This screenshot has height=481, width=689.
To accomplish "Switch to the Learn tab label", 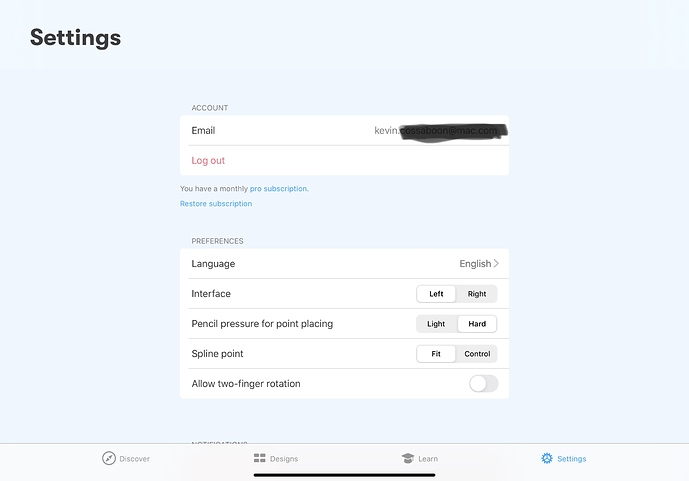I will (428, 459).
